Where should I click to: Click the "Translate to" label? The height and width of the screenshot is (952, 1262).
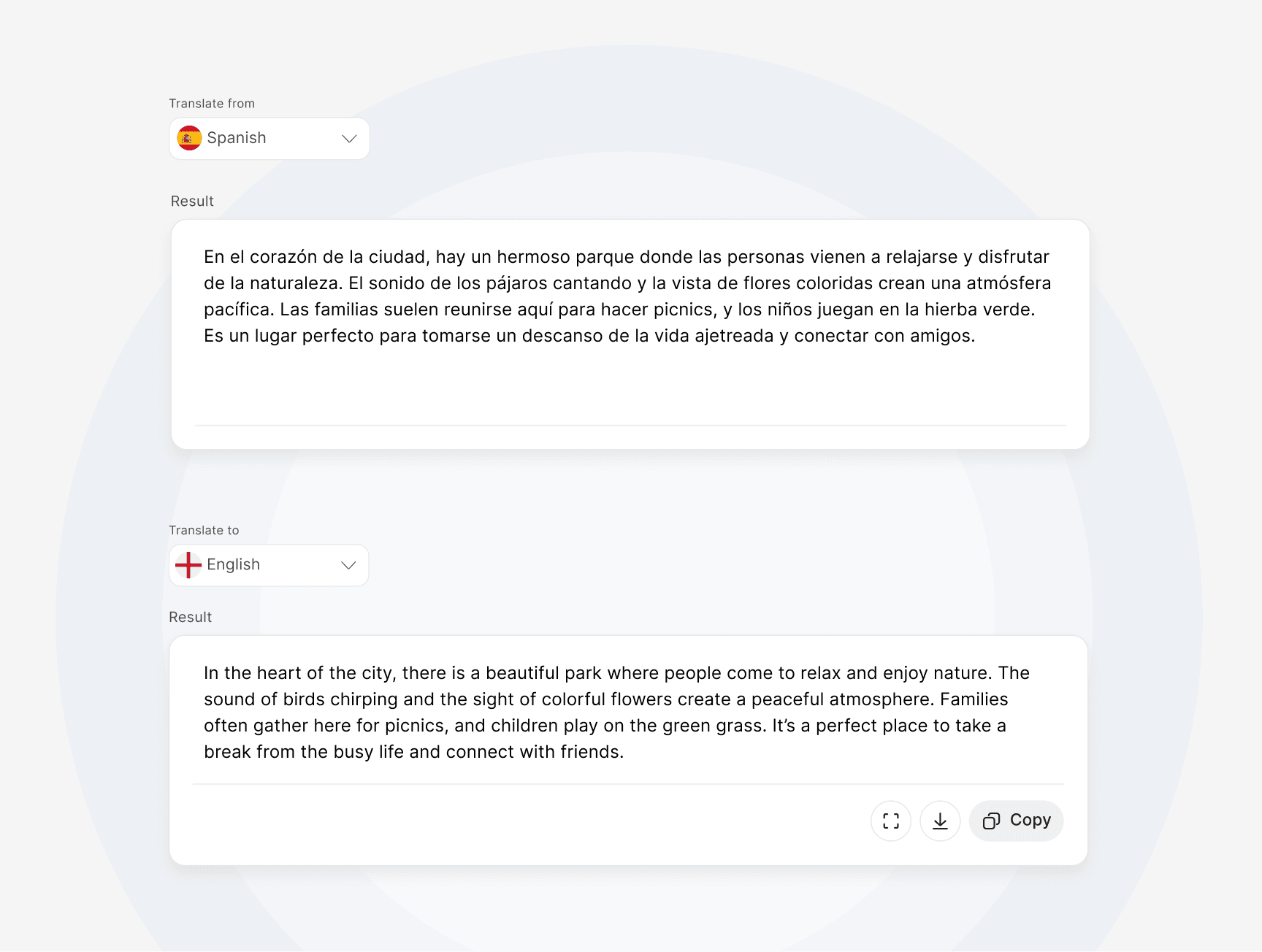[204, 530]
